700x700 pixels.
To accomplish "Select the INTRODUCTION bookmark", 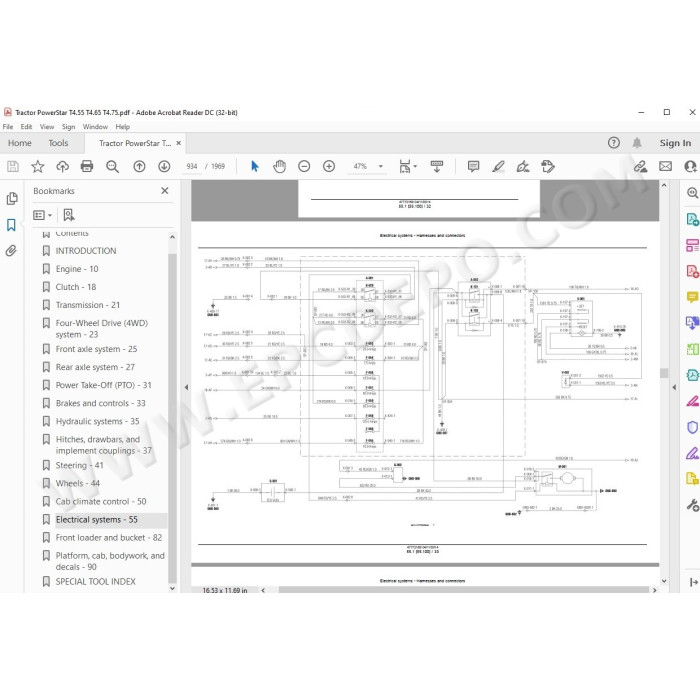I will tap(86, 251).
